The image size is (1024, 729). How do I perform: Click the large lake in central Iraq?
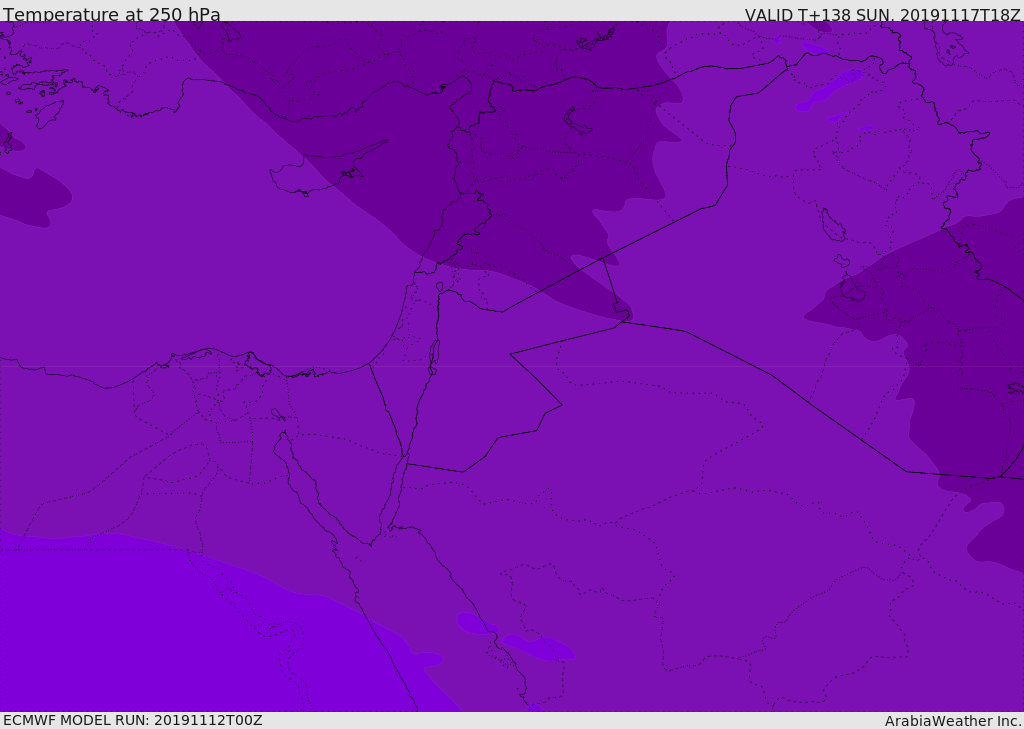(832, 225)
